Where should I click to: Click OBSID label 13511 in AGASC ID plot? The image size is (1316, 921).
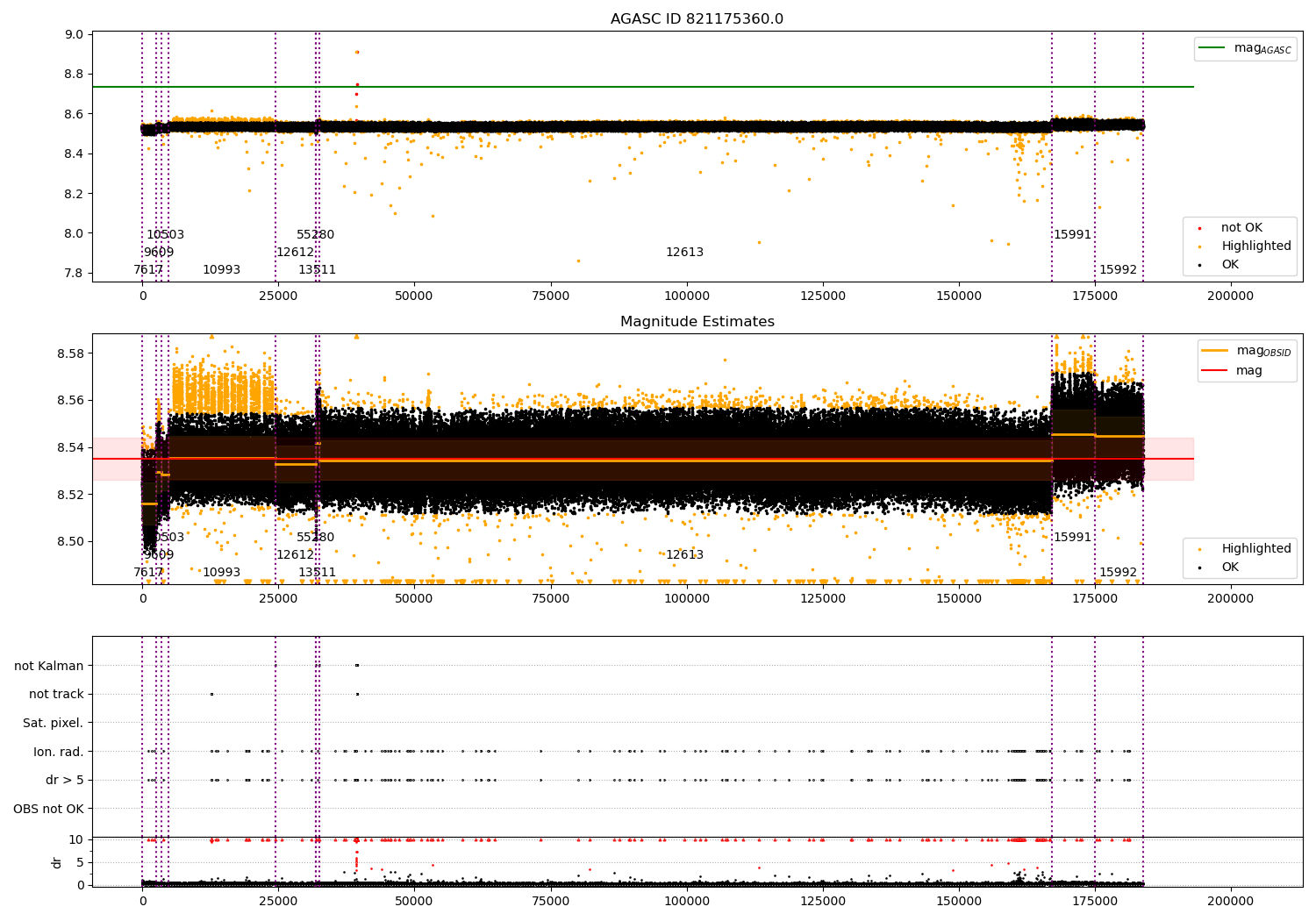tap(317, 270)
